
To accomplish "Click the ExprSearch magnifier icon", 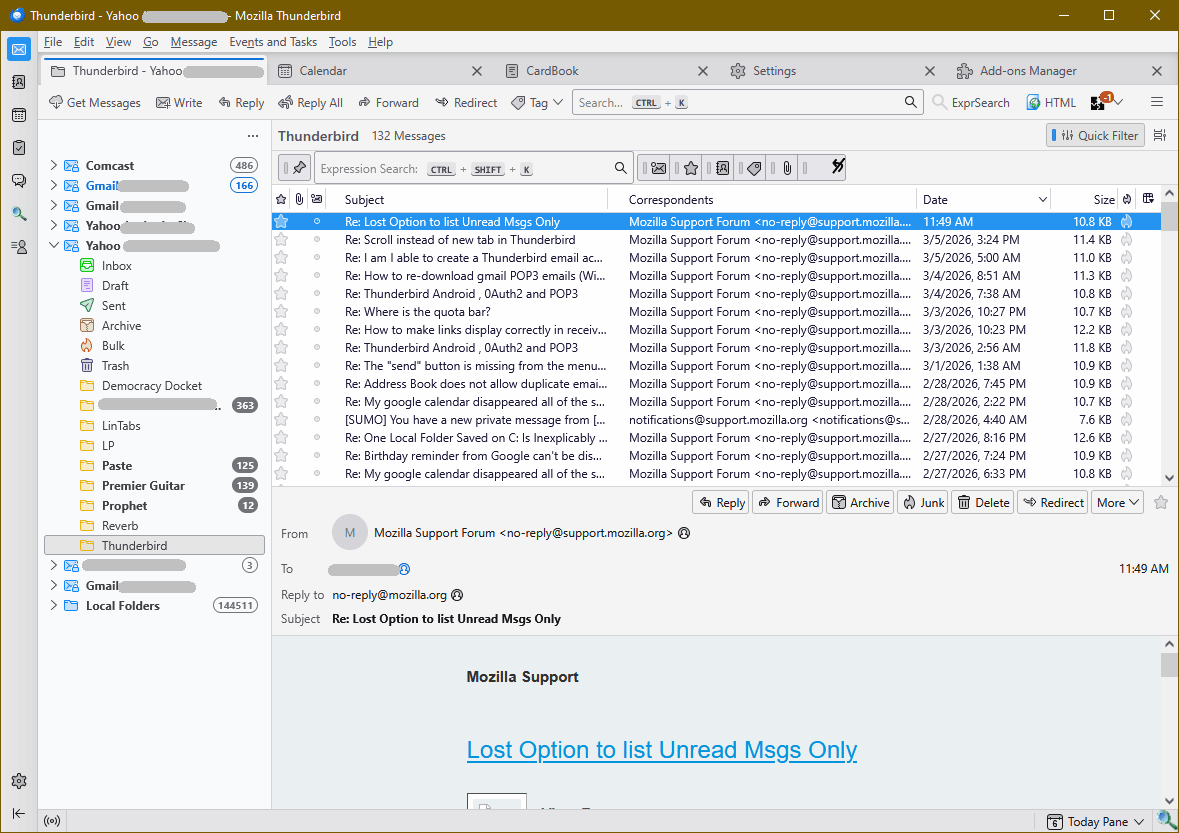I will pyautogui.click(x=940, y=103).
